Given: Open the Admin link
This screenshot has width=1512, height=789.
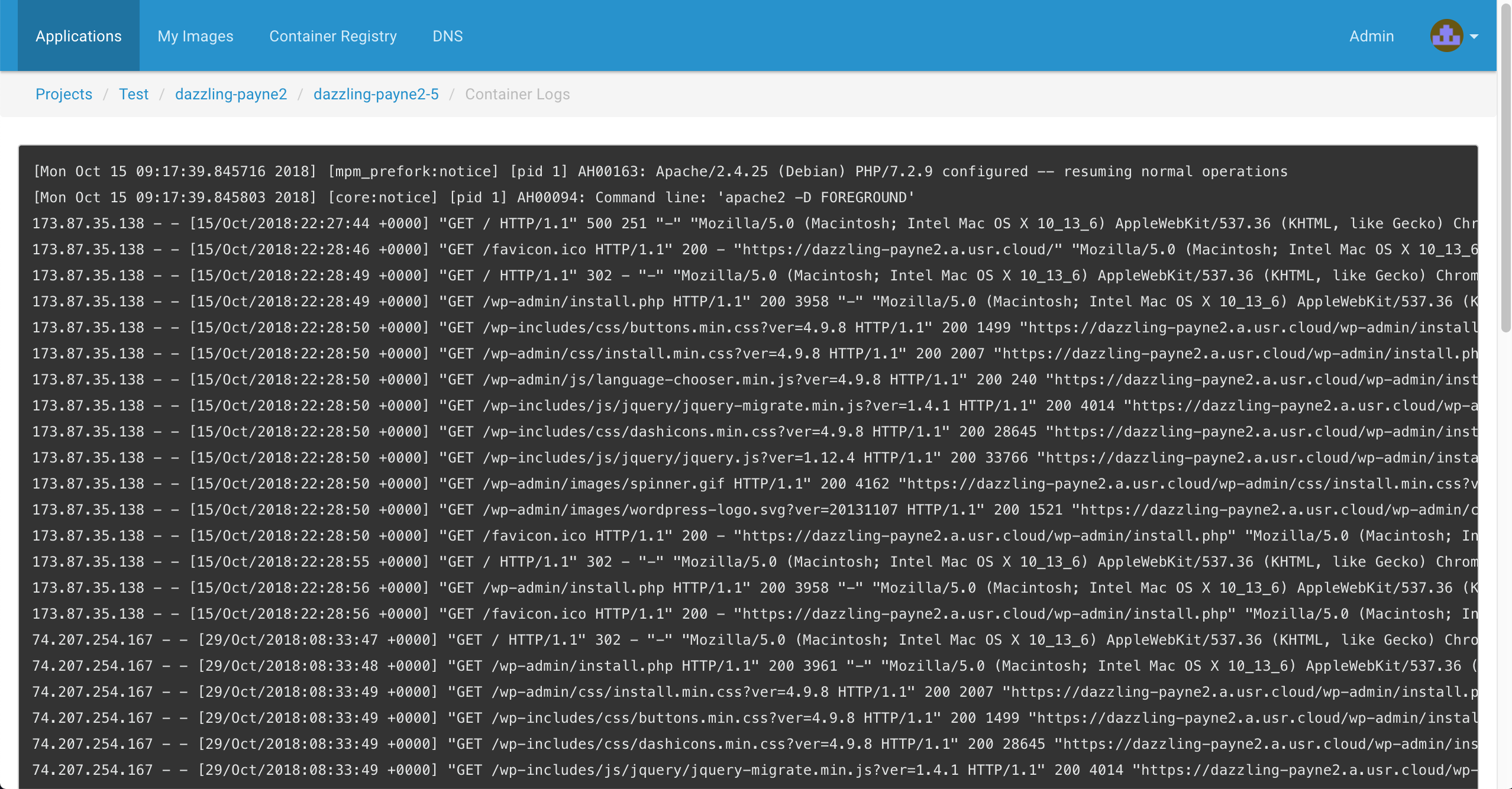Looking at the screenshot, I should pyautogui.click(x=1371, y=35).
